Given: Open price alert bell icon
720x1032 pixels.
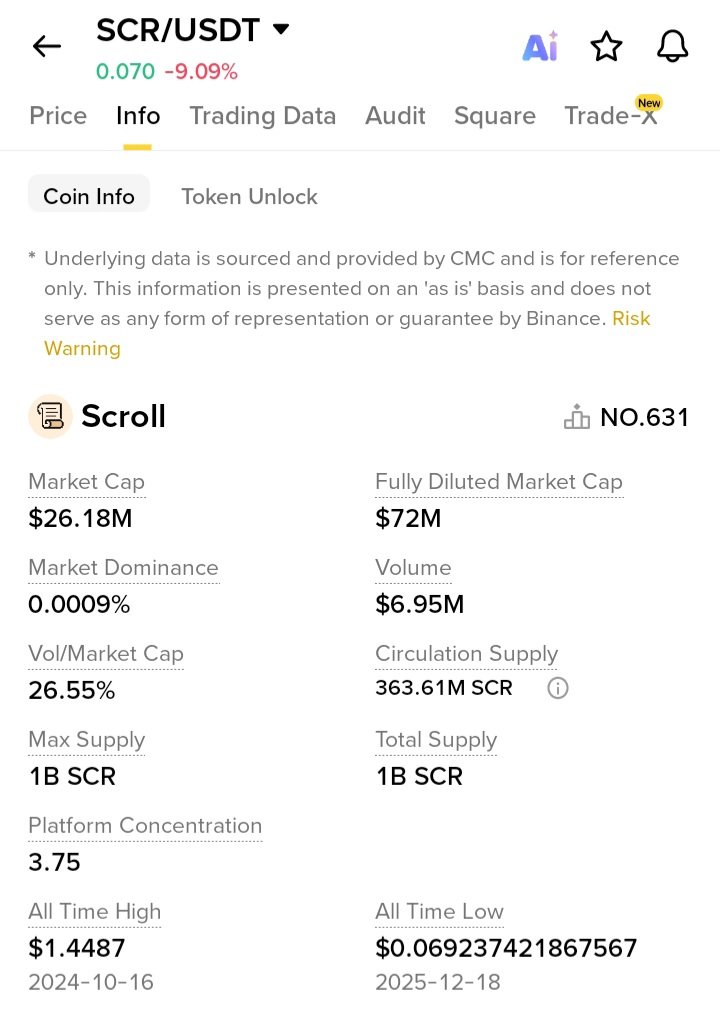Looking at the screenshot, I should [672, 46].
